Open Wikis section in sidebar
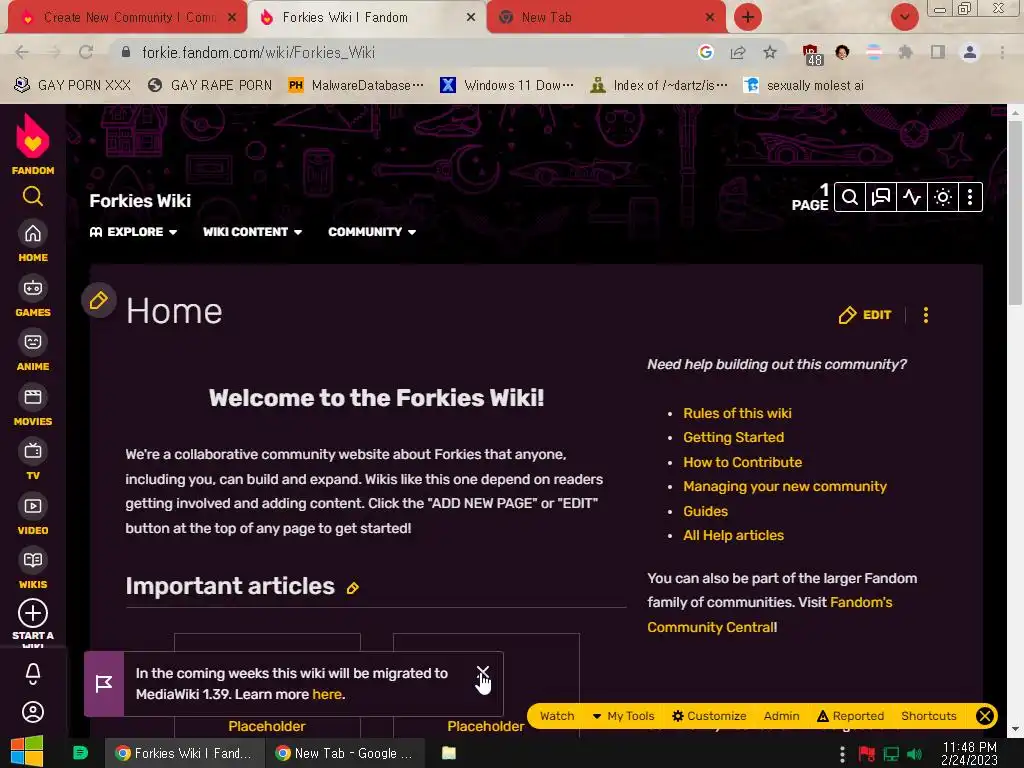Image resolution: width=1024 pixels, height=768 pixels. point(33,569)
